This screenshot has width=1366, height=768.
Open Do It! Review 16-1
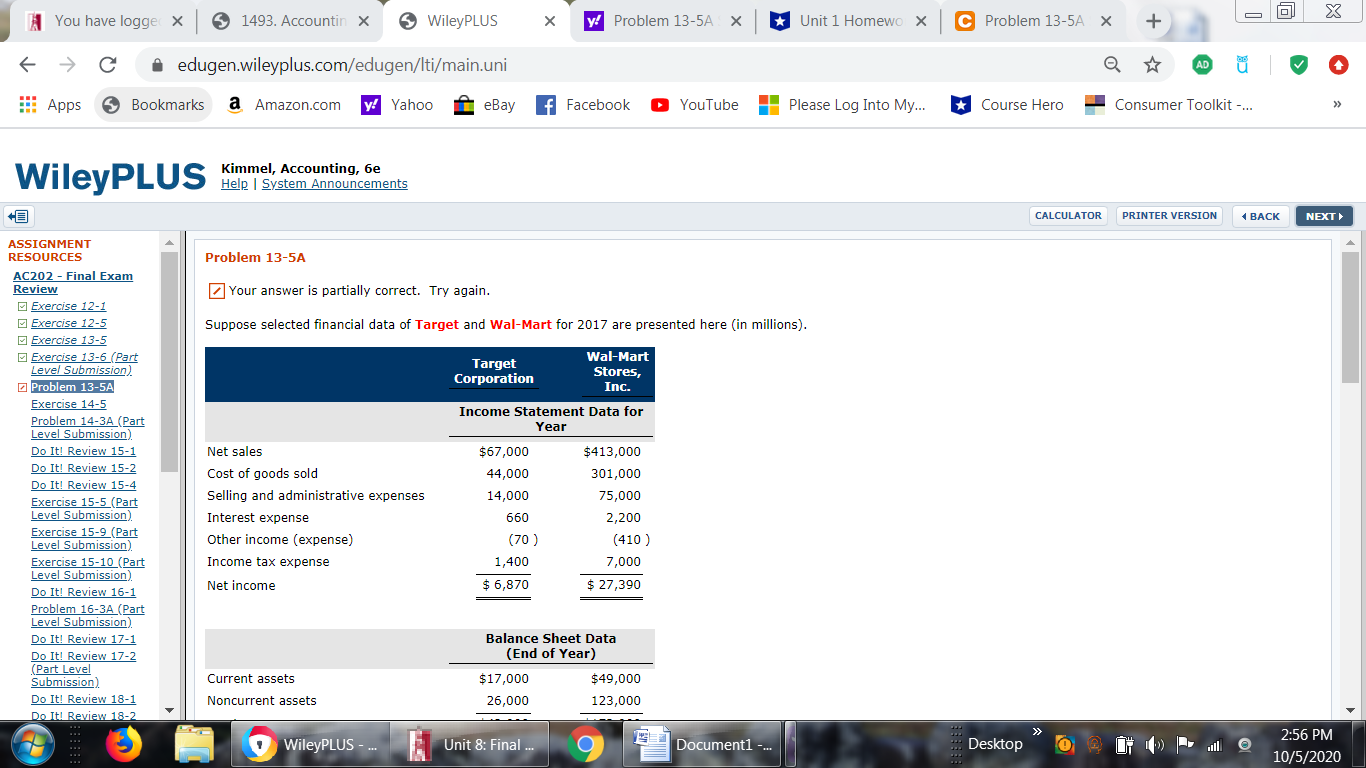[83, 592]
